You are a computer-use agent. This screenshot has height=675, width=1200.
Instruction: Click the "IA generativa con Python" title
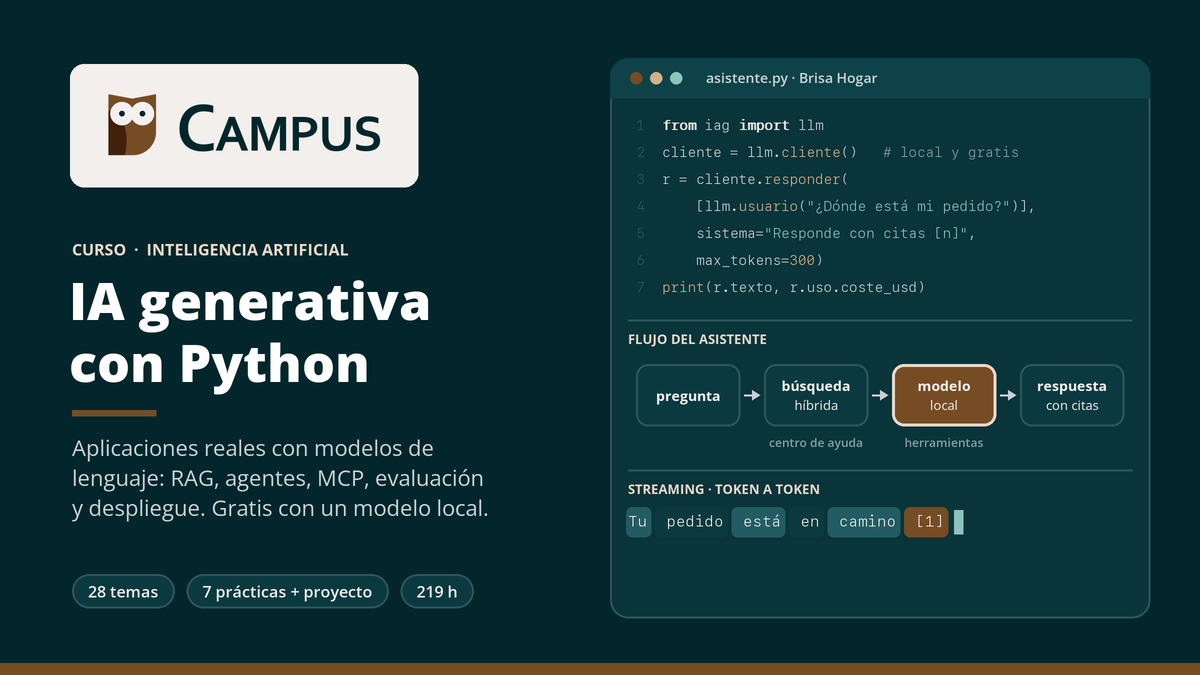pyautogui.click(x=251, y=334)
